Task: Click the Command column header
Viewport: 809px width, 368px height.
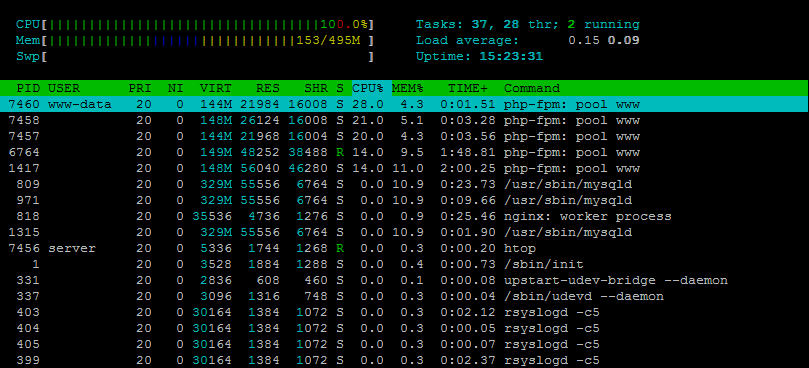Action: point(531,88)
